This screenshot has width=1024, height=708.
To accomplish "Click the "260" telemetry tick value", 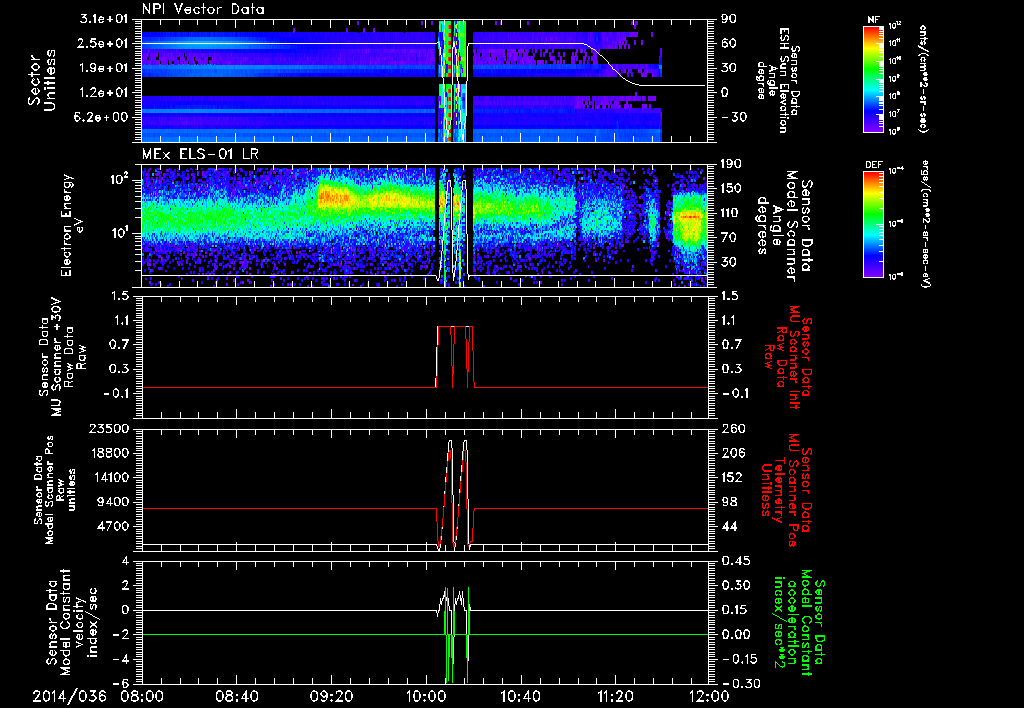I will 732,429.
